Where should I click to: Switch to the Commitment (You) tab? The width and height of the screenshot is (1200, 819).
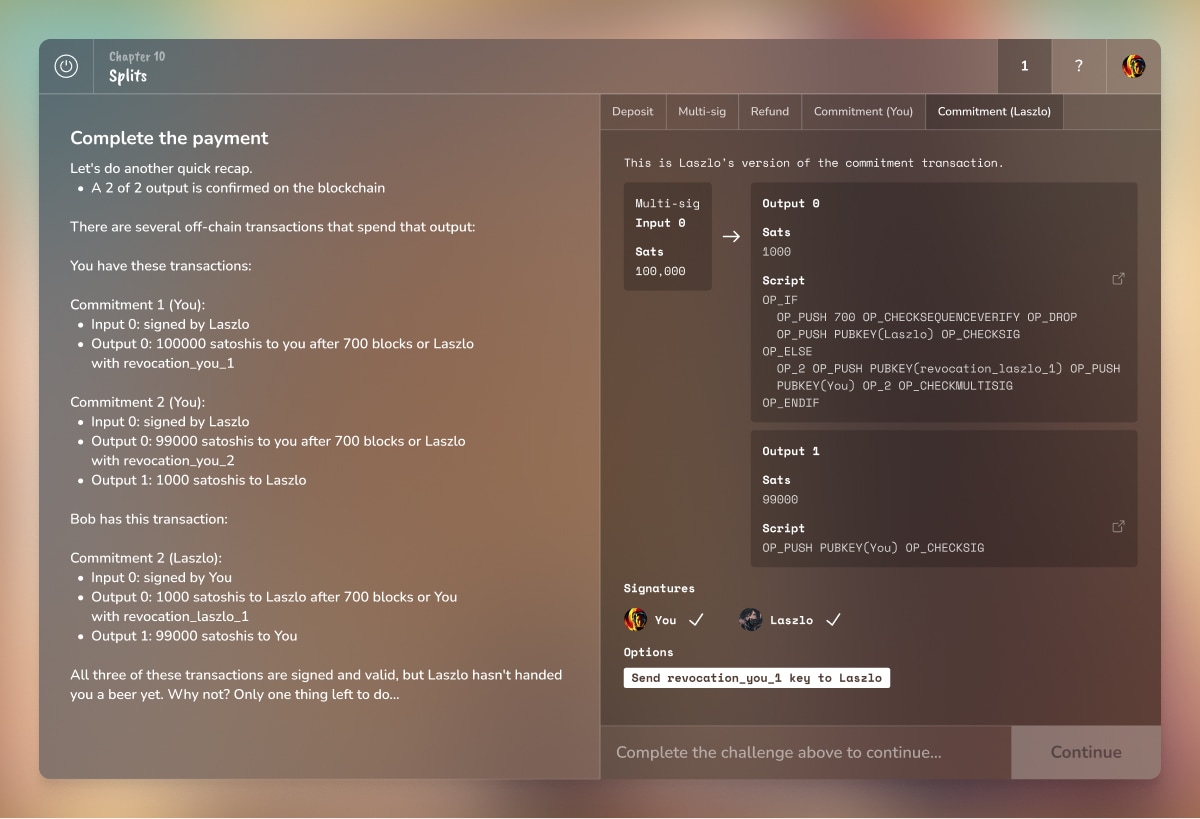pyautogui.click(x=863, y=111)
